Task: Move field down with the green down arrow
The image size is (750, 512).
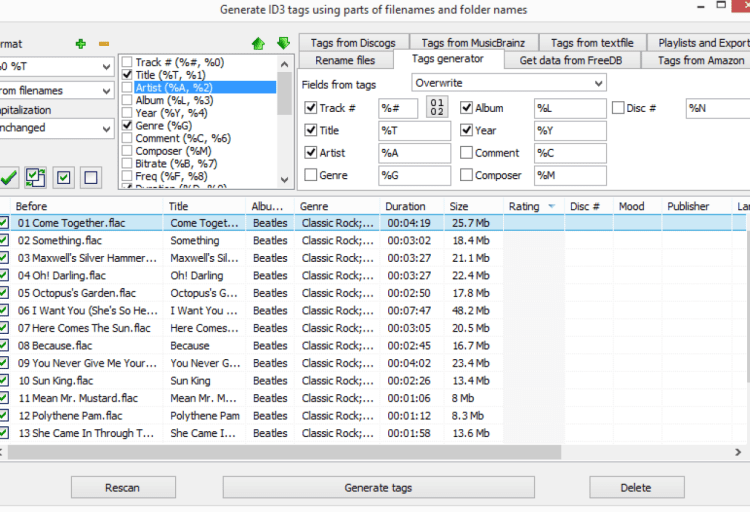Action: coord(283,44)
